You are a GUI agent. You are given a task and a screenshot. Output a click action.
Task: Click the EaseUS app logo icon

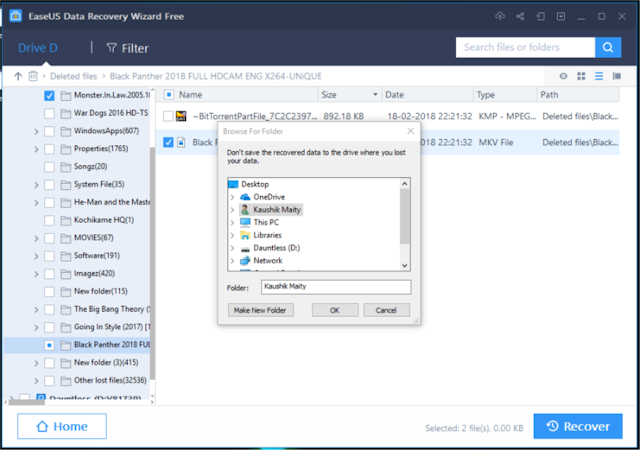pyautogui.click(x=16, y=16)
